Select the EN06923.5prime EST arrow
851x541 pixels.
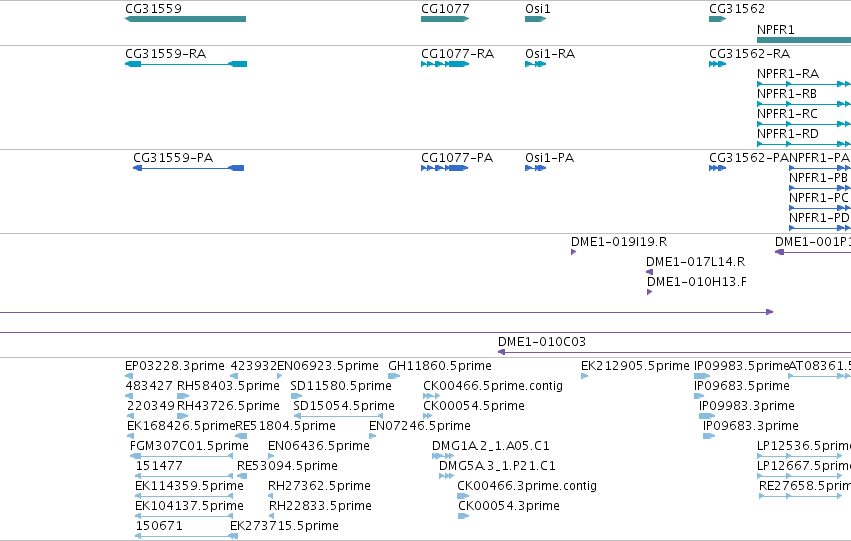(x=280, y=376)
